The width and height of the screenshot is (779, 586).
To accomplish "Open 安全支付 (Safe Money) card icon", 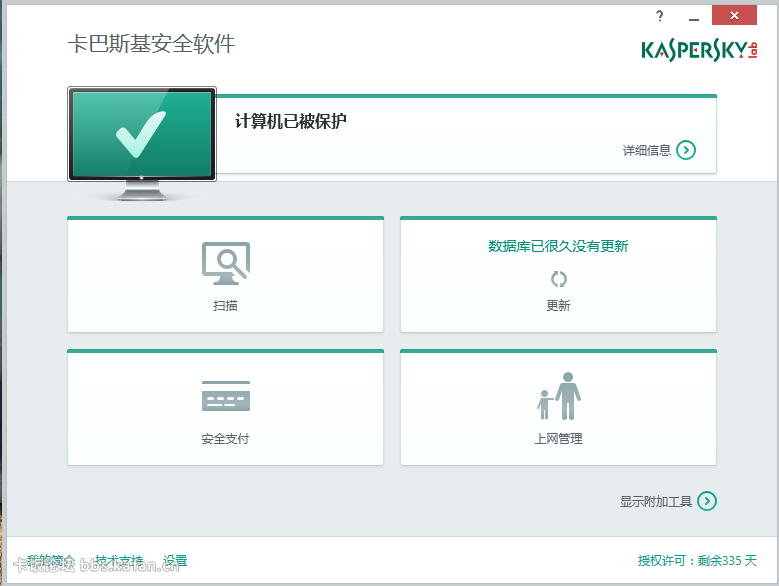I will pos(226,396).
